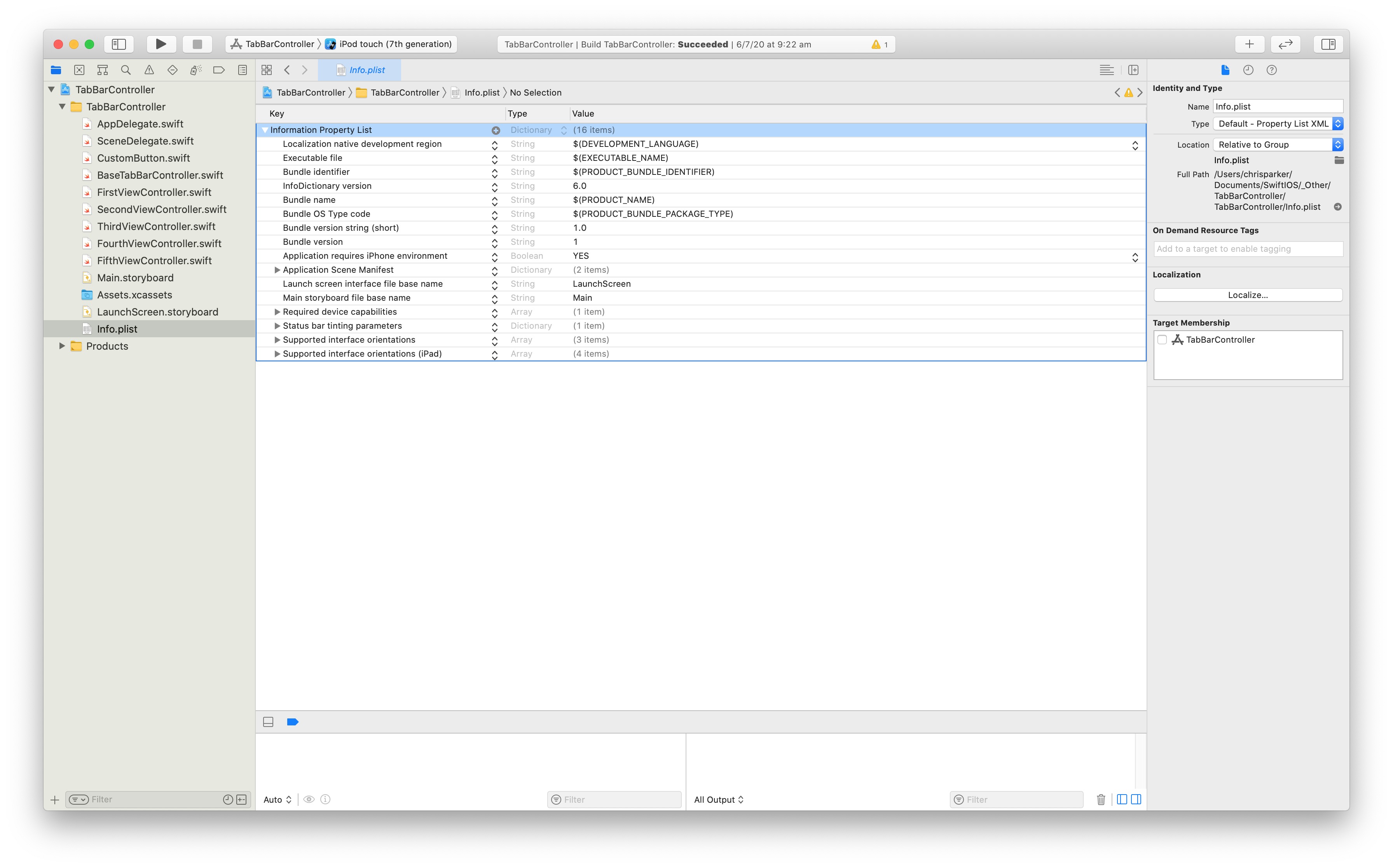Open the Breakpoint navigator icon
The width and height of the screenshot is (1393, 868).
(x=219, y=70)
